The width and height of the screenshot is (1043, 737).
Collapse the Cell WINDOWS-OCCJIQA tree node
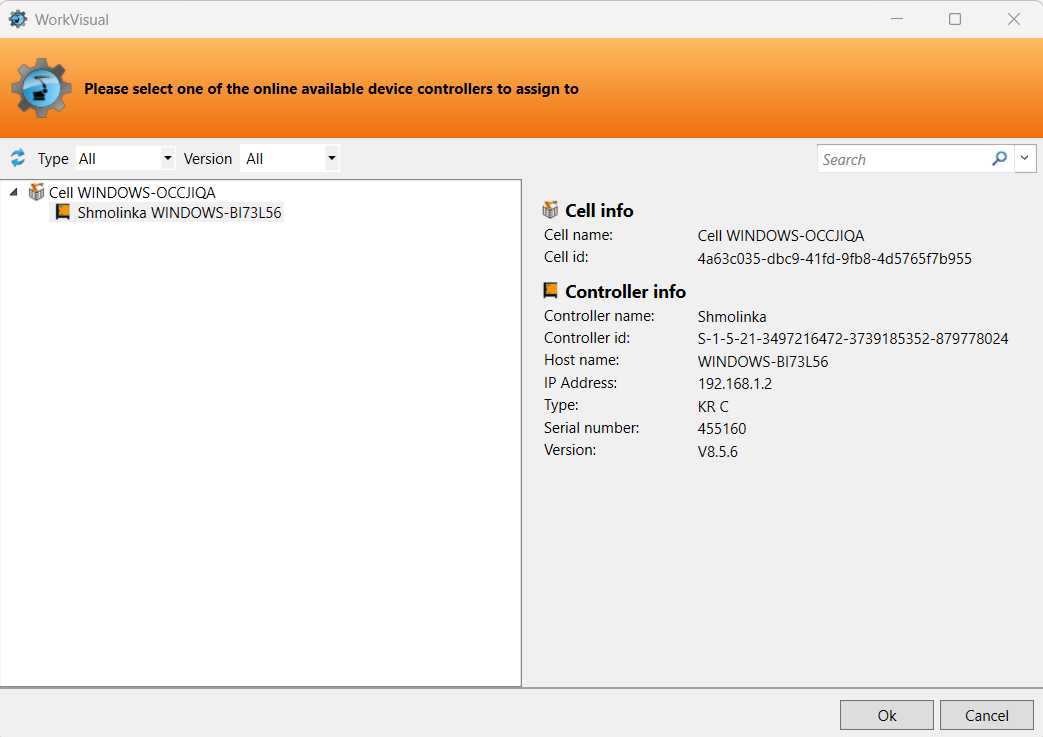coord(13,192)
